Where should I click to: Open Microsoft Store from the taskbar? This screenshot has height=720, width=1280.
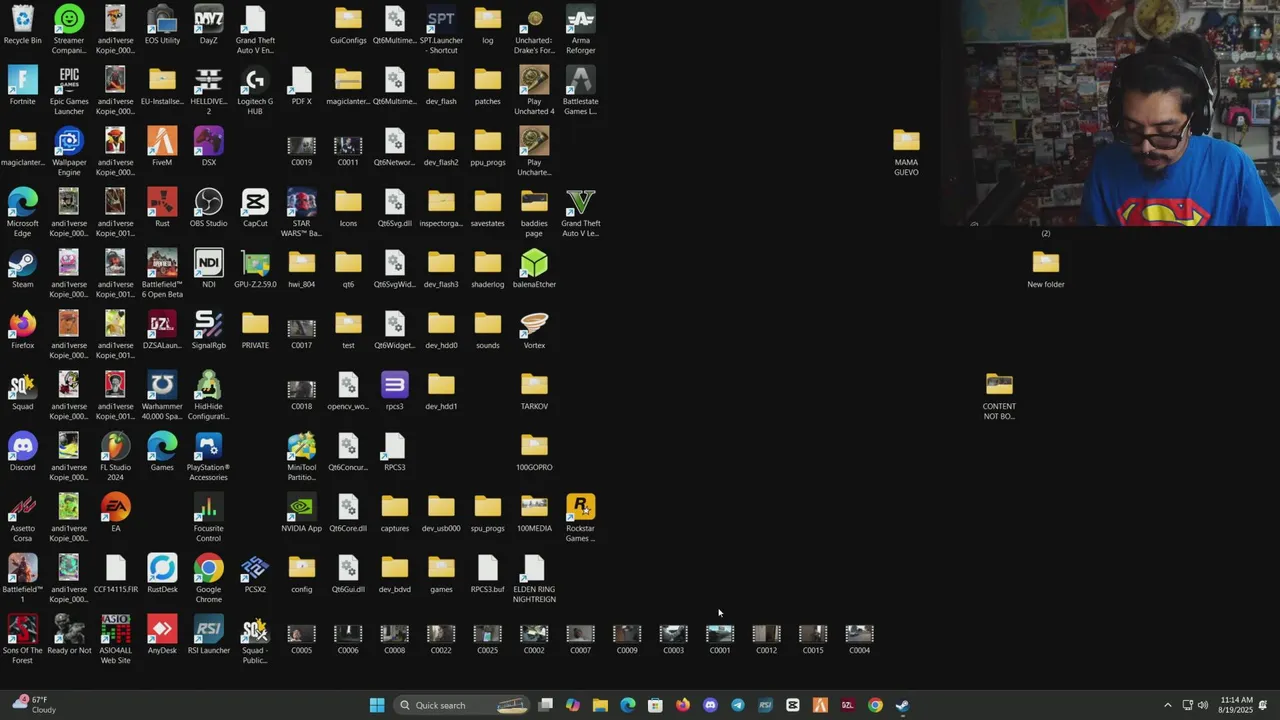(655, 705)
